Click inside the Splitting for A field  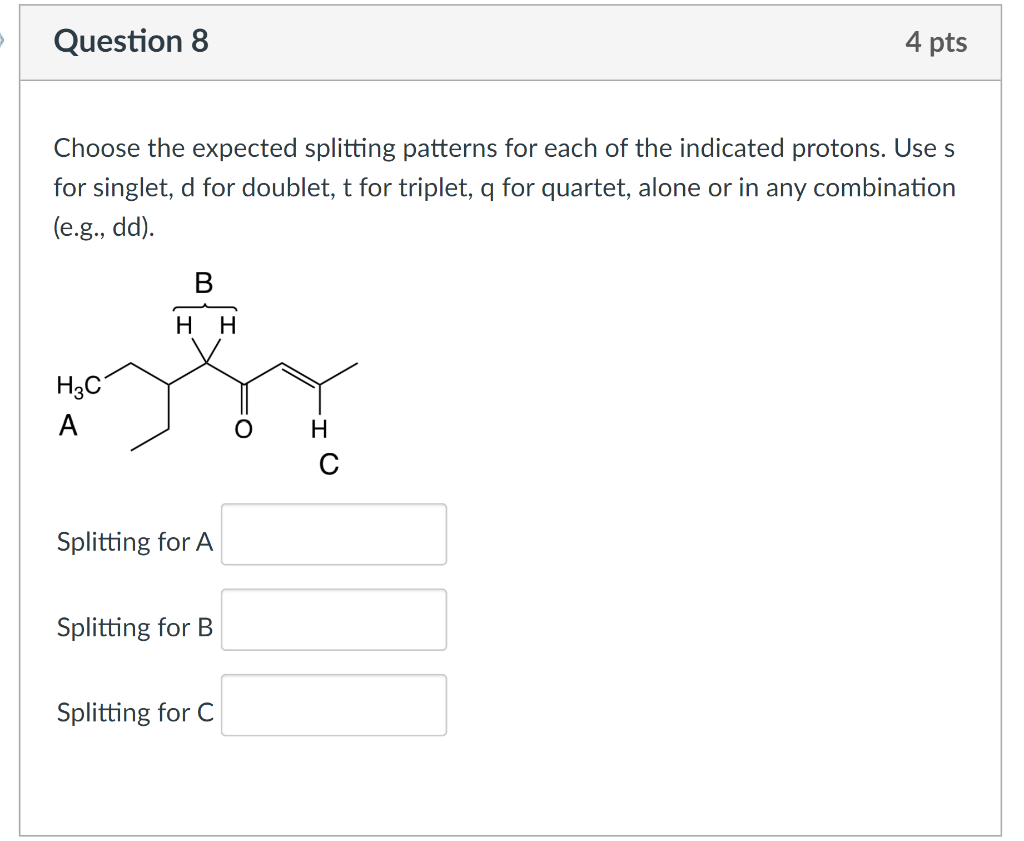pos(333,535)
